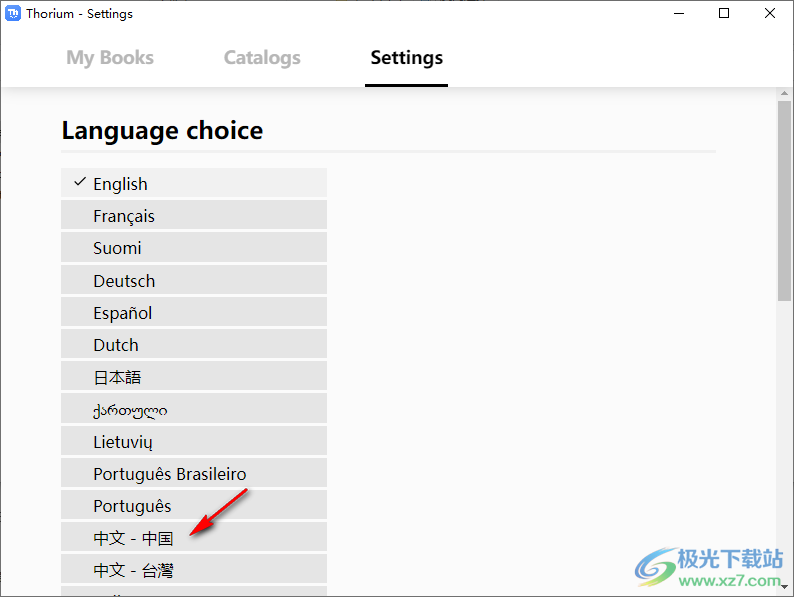The image size is (794, 597).
Task: Select the 日本語 language option
Action: [194, 376]
